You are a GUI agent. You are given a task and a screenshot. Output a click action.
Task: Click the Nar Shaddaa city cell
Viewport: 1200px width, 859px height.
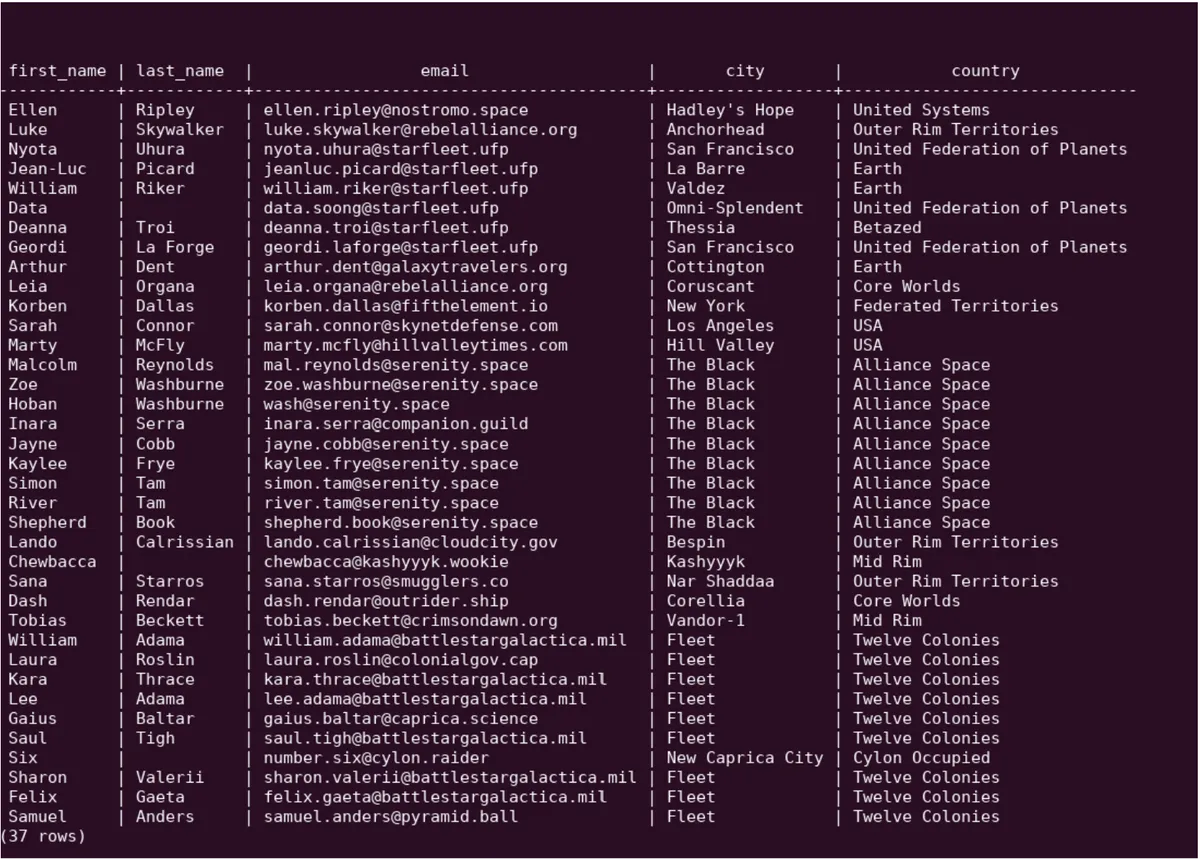(720, 581)
